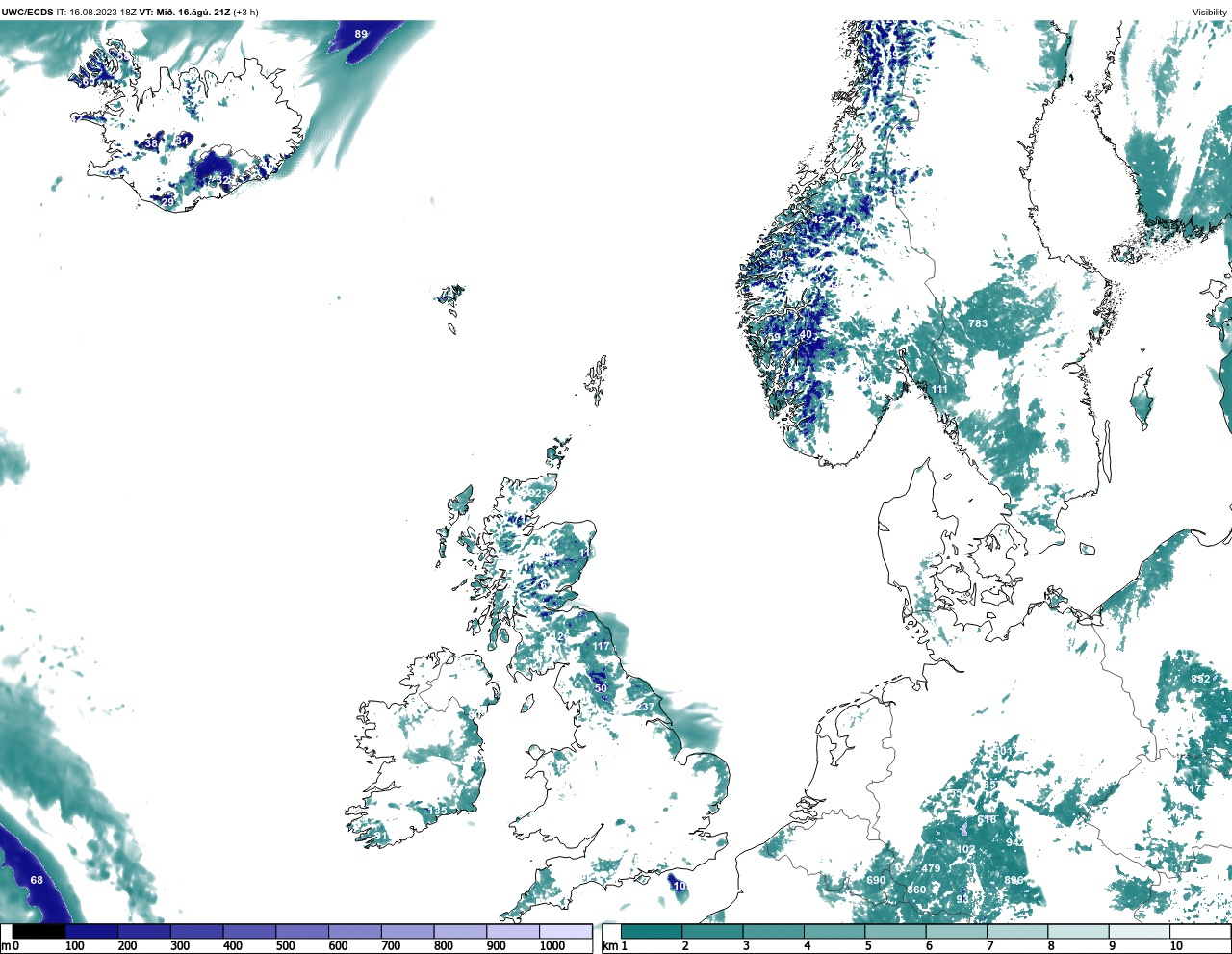
Task: Click the '618' value over Germany
Action: (x=988, y=820)
